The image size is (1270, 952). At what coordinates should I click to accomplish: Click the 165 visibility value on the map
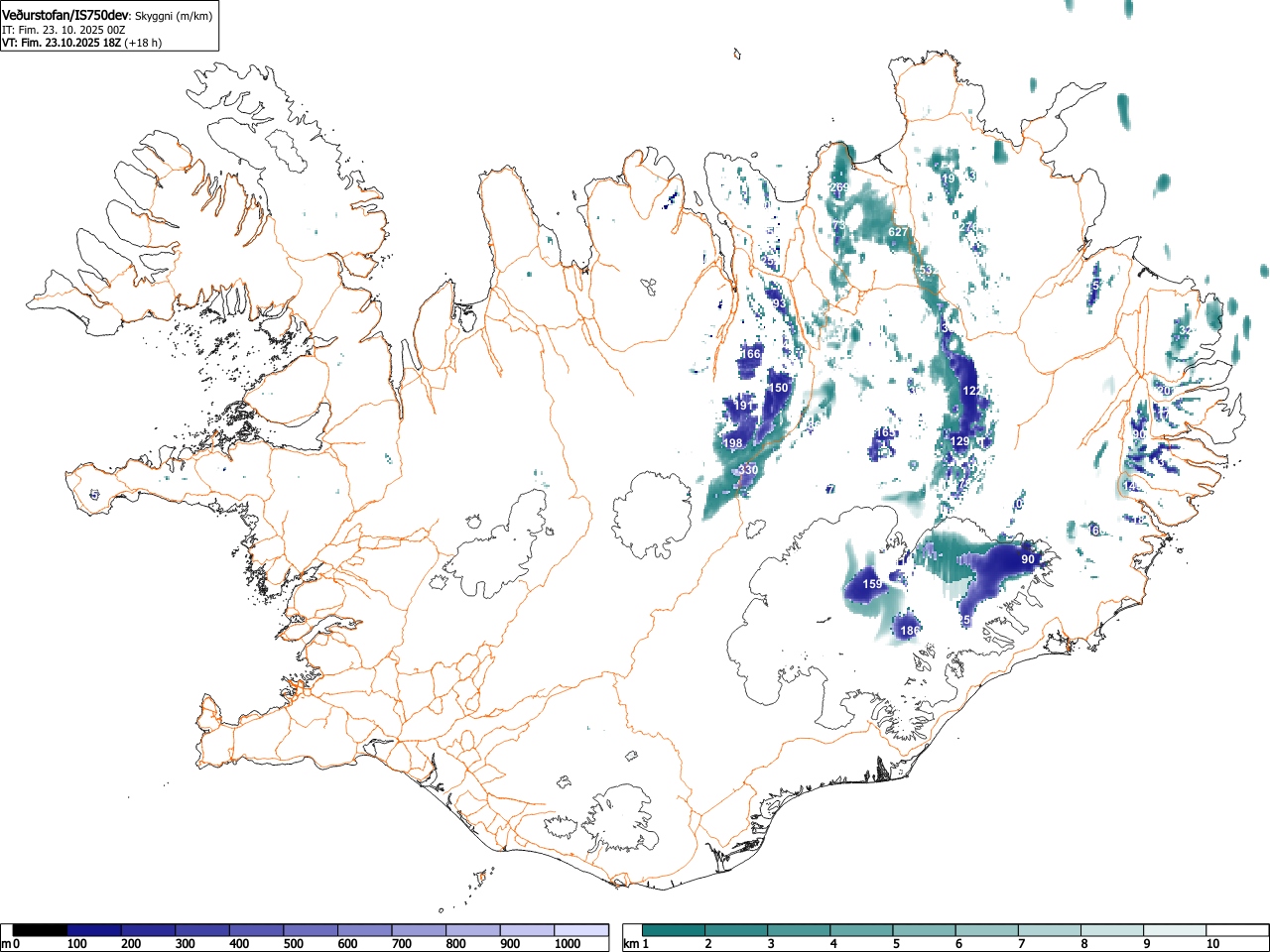(884, 433)
